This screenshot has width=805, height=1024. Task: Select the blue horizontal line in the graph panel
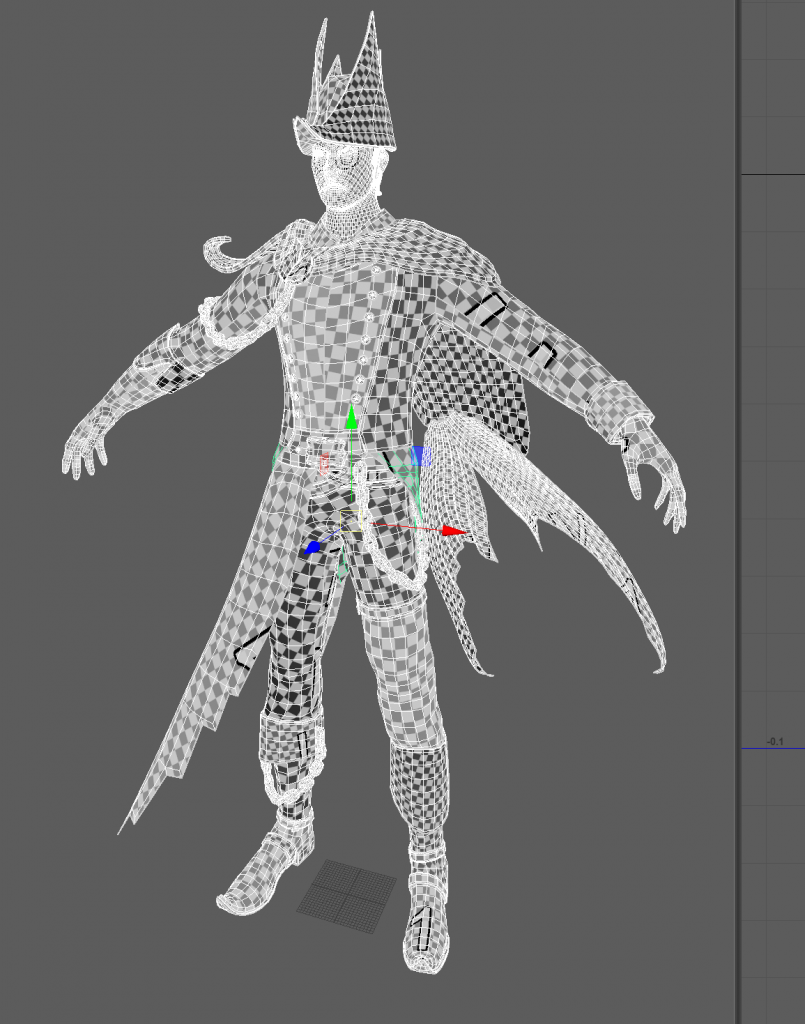point(772,748)
